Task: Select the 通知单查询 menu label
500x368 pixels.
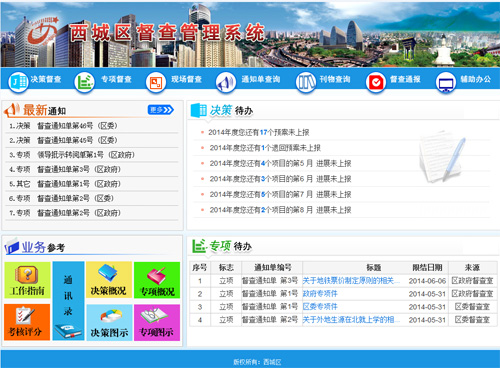Action: pos(261,79)
